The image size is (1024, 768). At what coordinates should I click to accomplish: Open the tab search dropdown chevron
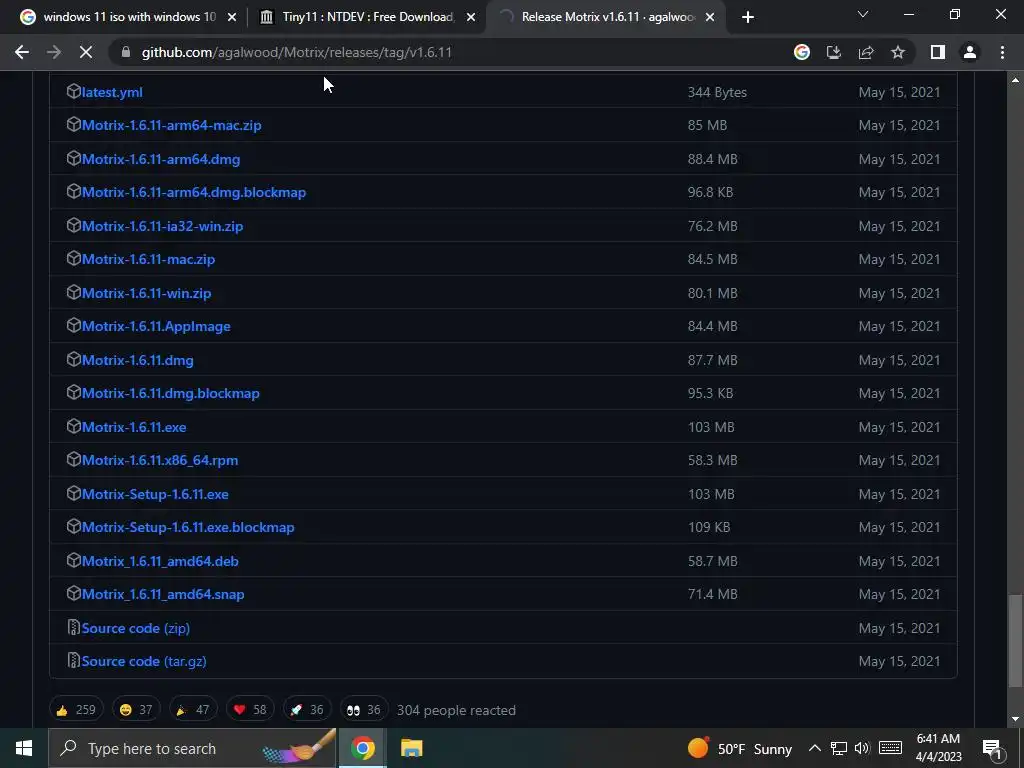coord(863,14)
